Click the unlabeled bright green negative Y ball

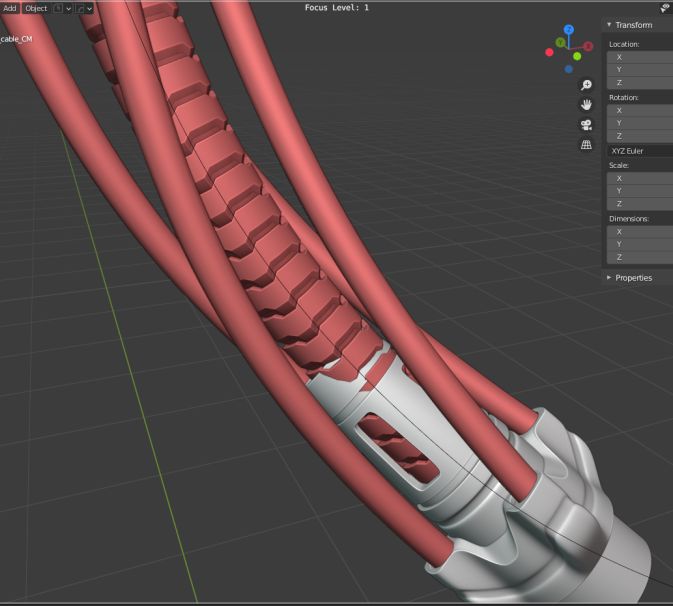click(577, 56)
